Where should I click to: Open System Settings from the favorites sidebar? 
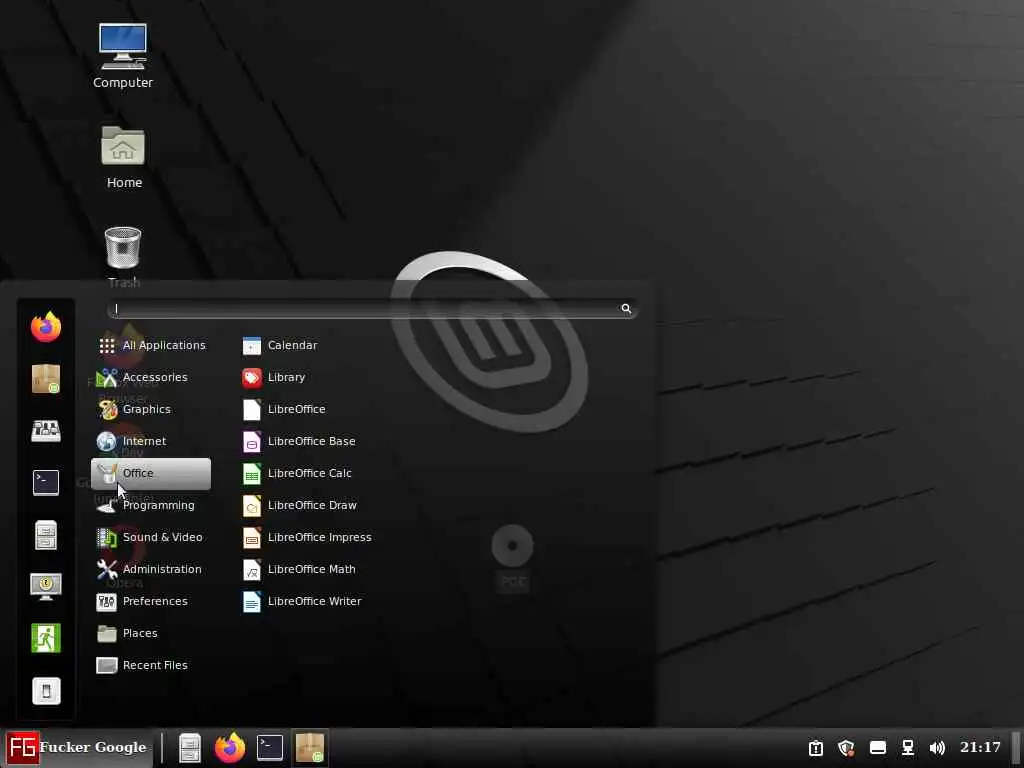coord(46,431)
